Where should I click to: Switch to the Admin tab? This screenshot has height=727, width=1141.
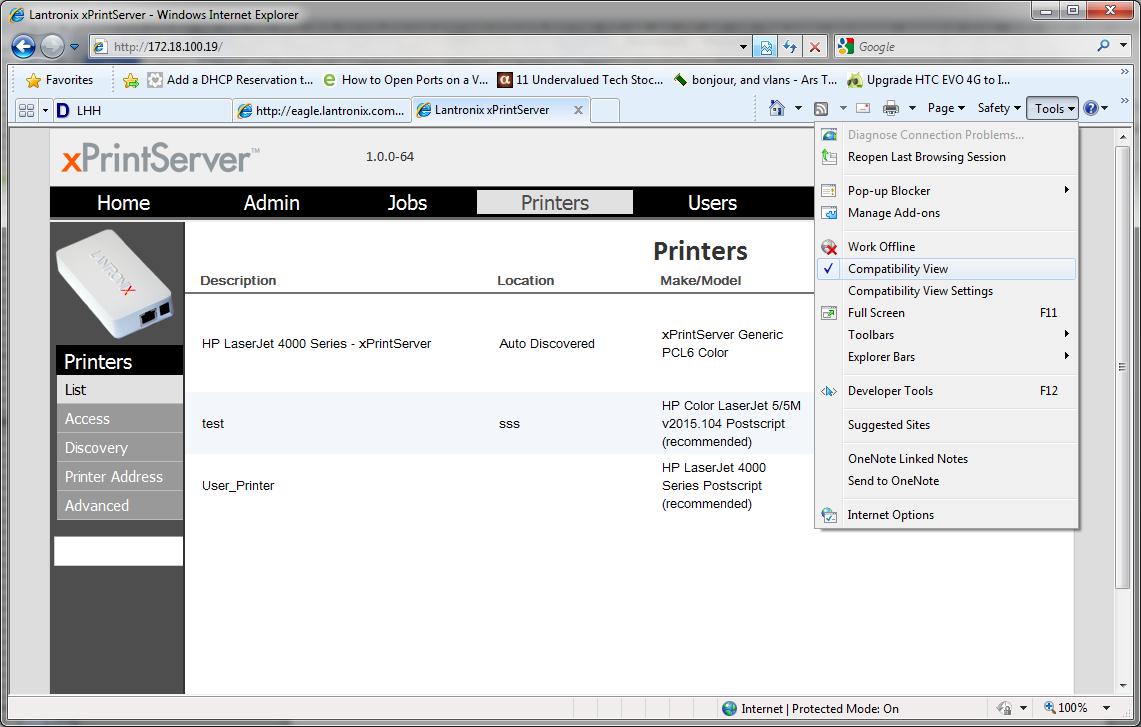tap(271, 203)
